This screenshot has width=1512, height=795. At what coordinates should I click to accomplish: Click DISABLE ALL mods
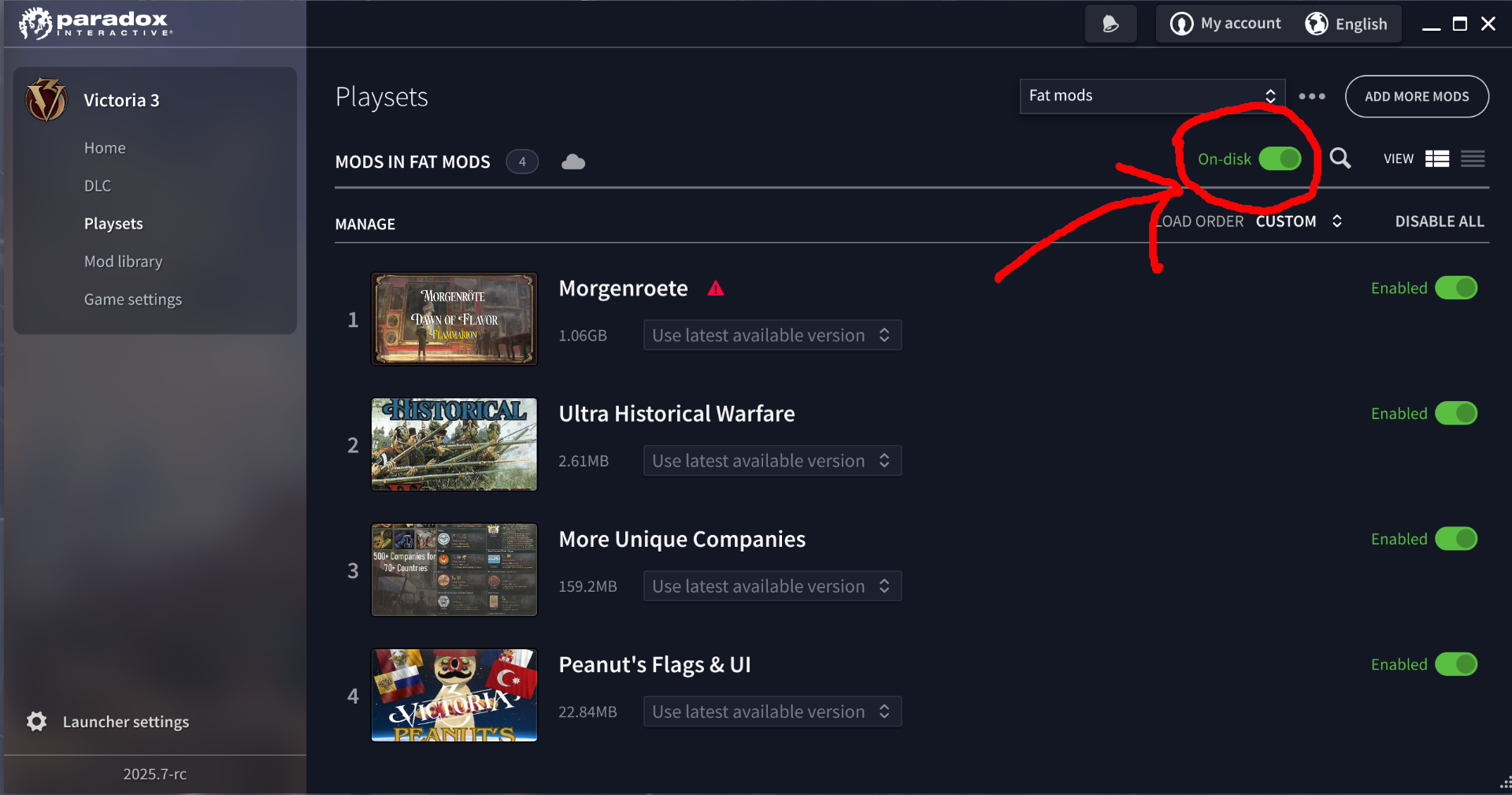[1440, 221]
